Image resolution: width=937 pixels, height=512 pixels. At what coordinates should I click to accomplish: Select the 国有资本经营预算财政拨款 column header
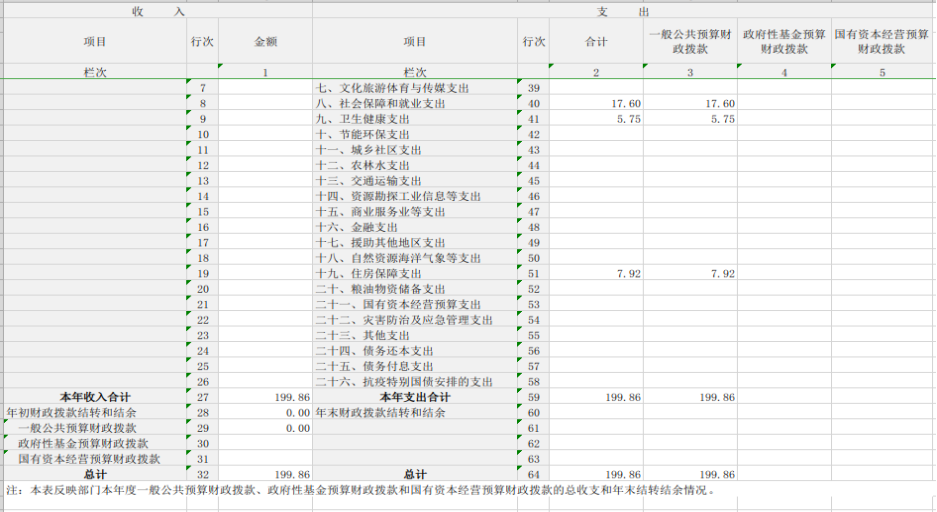[x=882, y=42]
